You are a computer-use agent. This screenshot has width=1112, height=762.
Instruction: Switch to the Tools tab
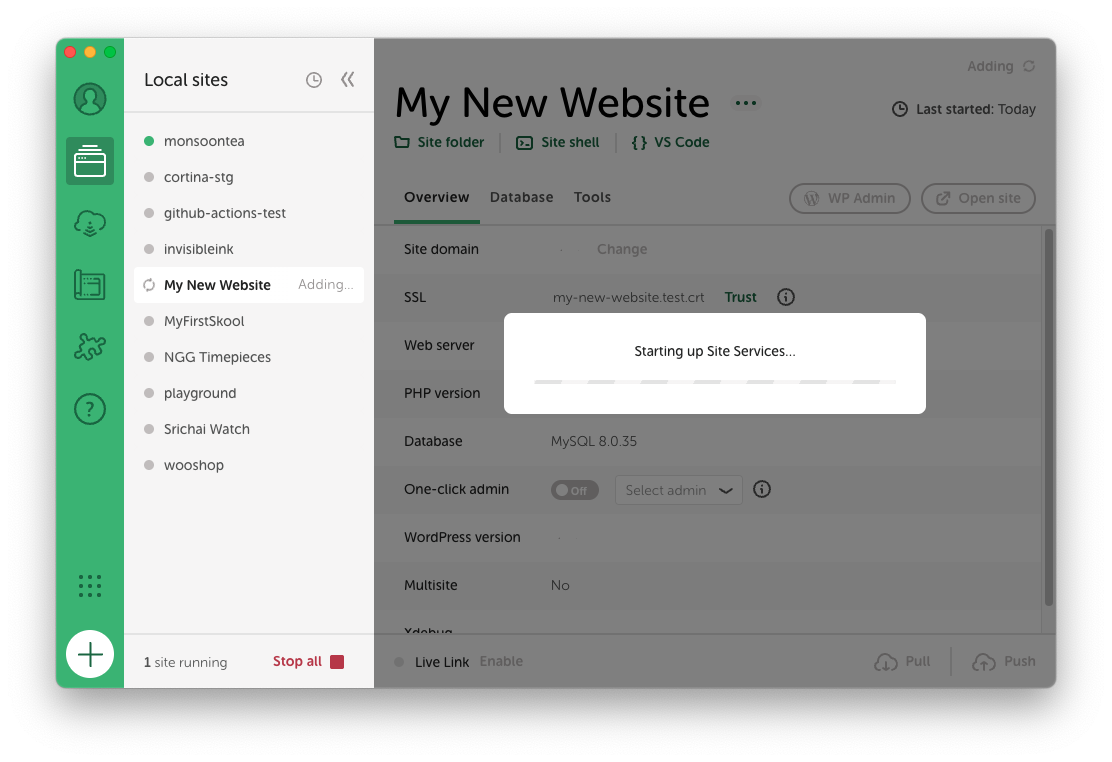pos(592,197)
